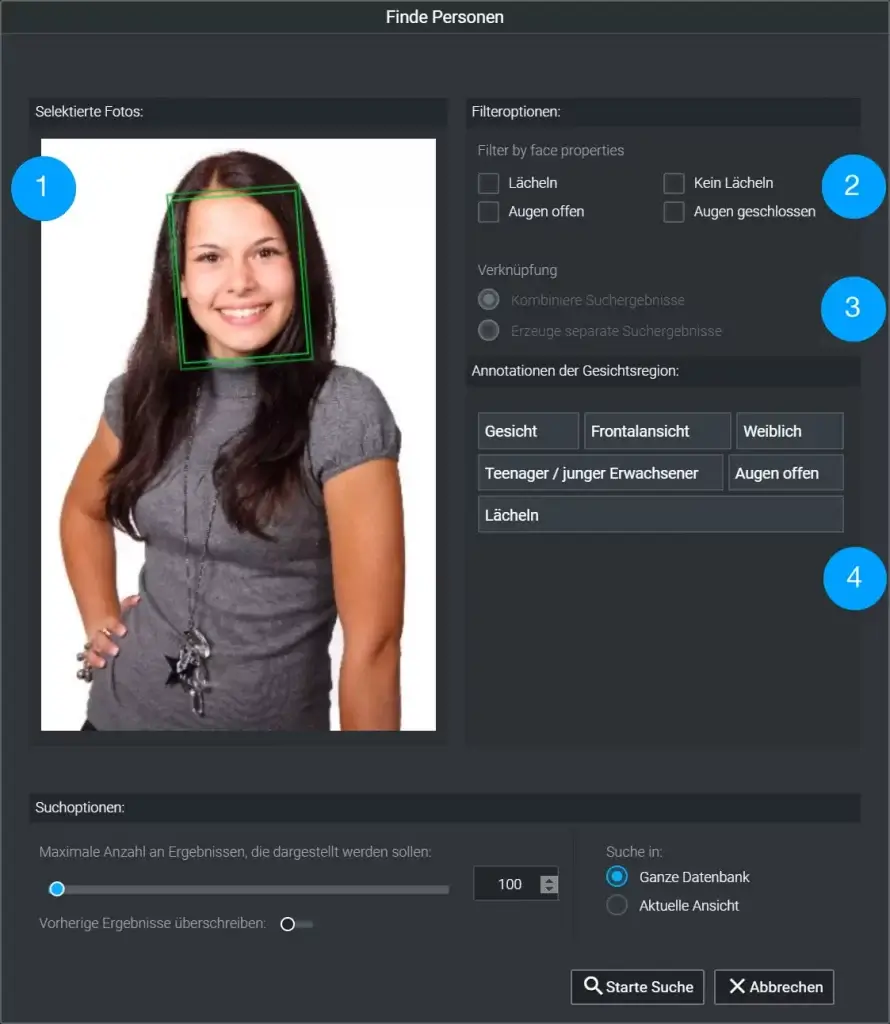
Task: Choose Erzeuge separate Suchergebnisse option
Action: (x=488, y=331)
